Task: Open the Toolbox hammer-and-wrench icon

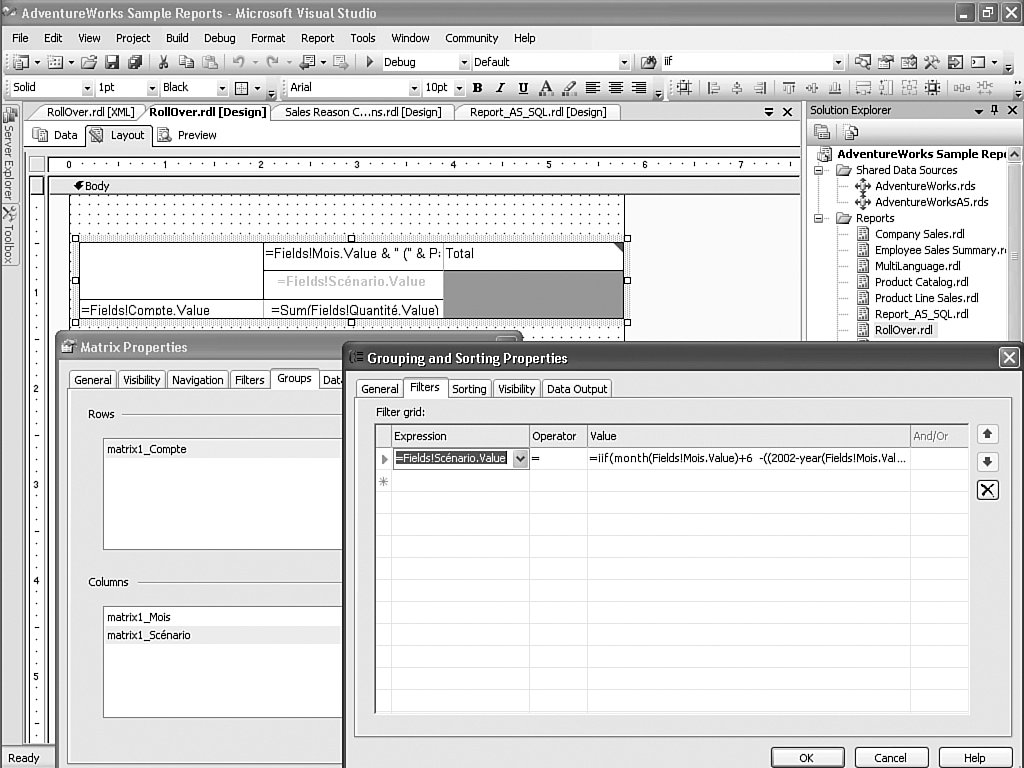Action: coord(931,62)
